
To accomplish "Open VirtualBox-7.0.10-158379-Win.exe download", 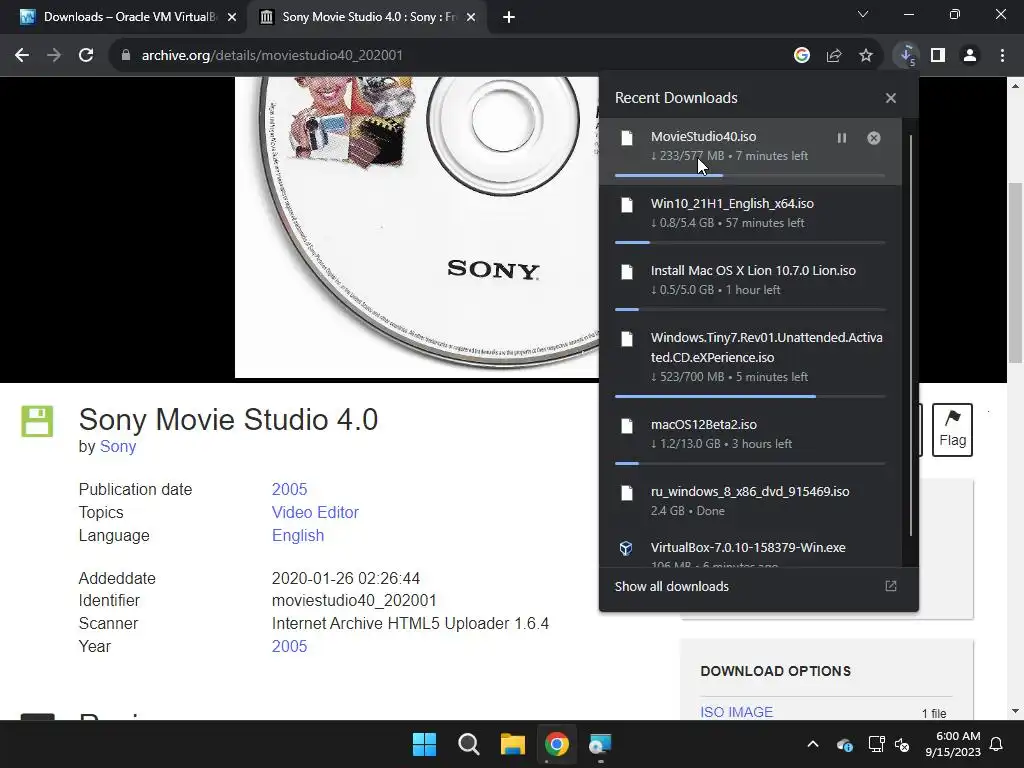I will pos(750,551).
